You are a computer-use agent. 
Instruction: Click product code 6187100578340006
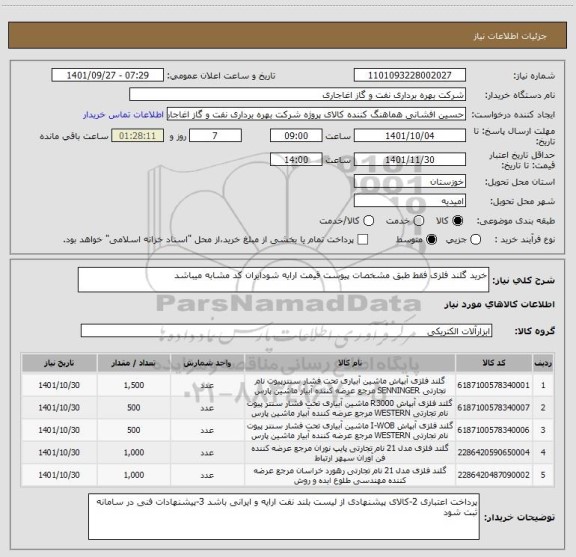coord(494,430)
